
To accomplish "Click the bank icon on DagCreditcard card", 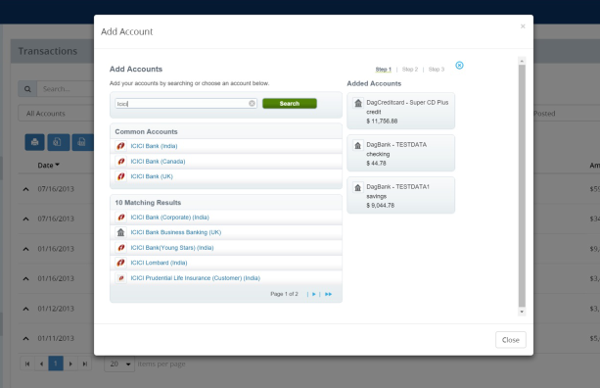I will click(358, 103).
